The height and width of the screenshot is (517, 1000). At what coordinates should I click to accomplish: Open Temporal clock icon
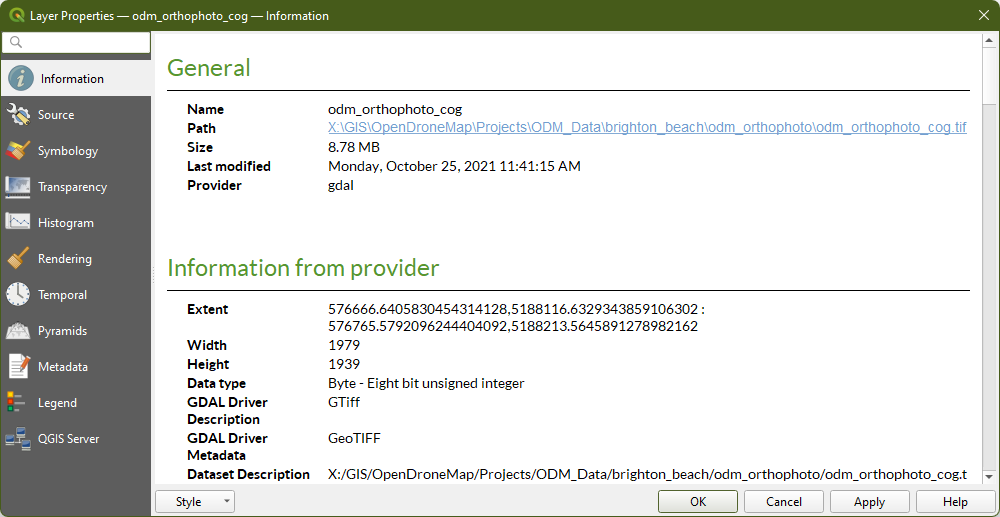click(19, 295)
